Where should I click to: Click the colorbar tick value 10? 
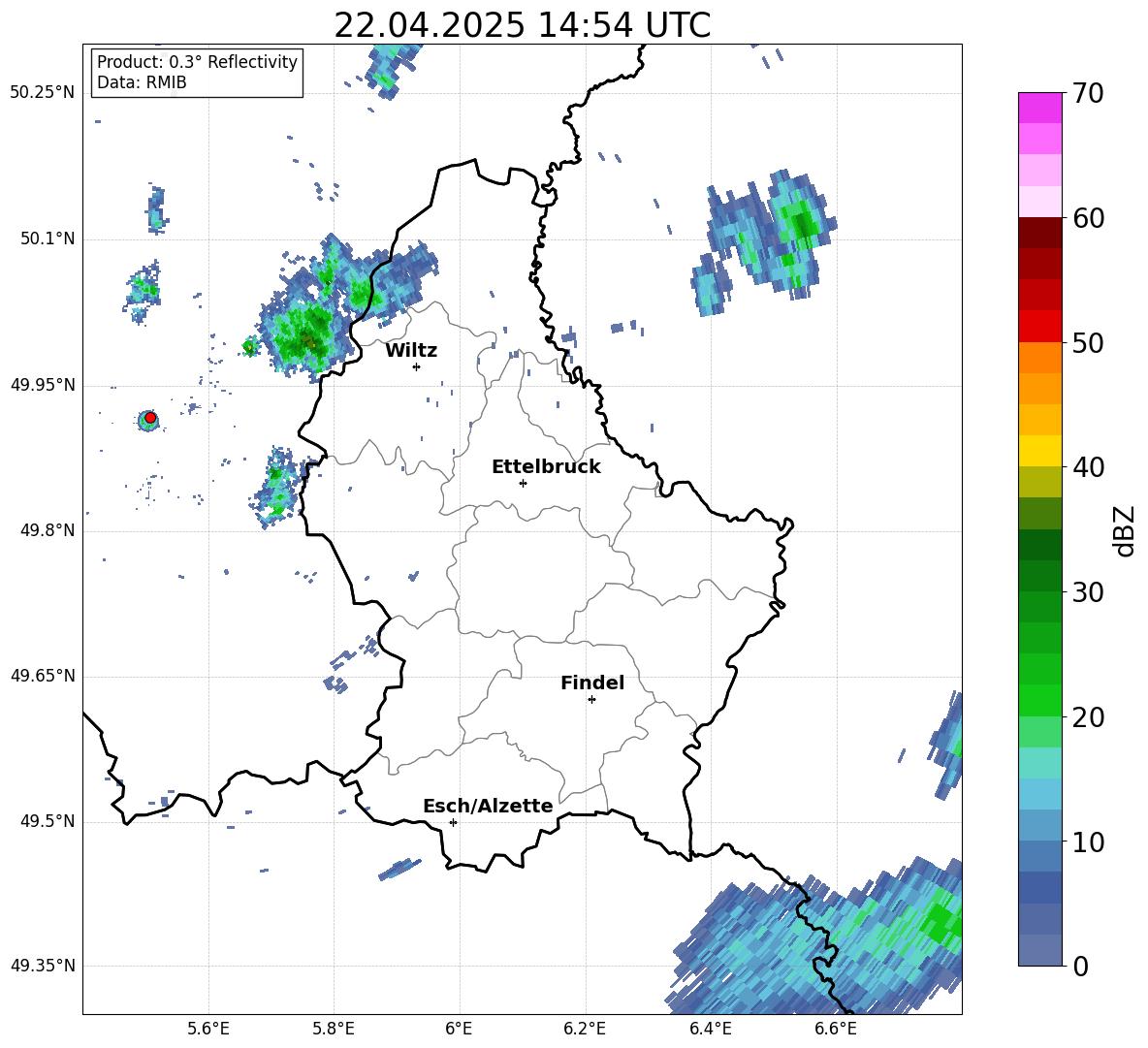(1088, 842)
